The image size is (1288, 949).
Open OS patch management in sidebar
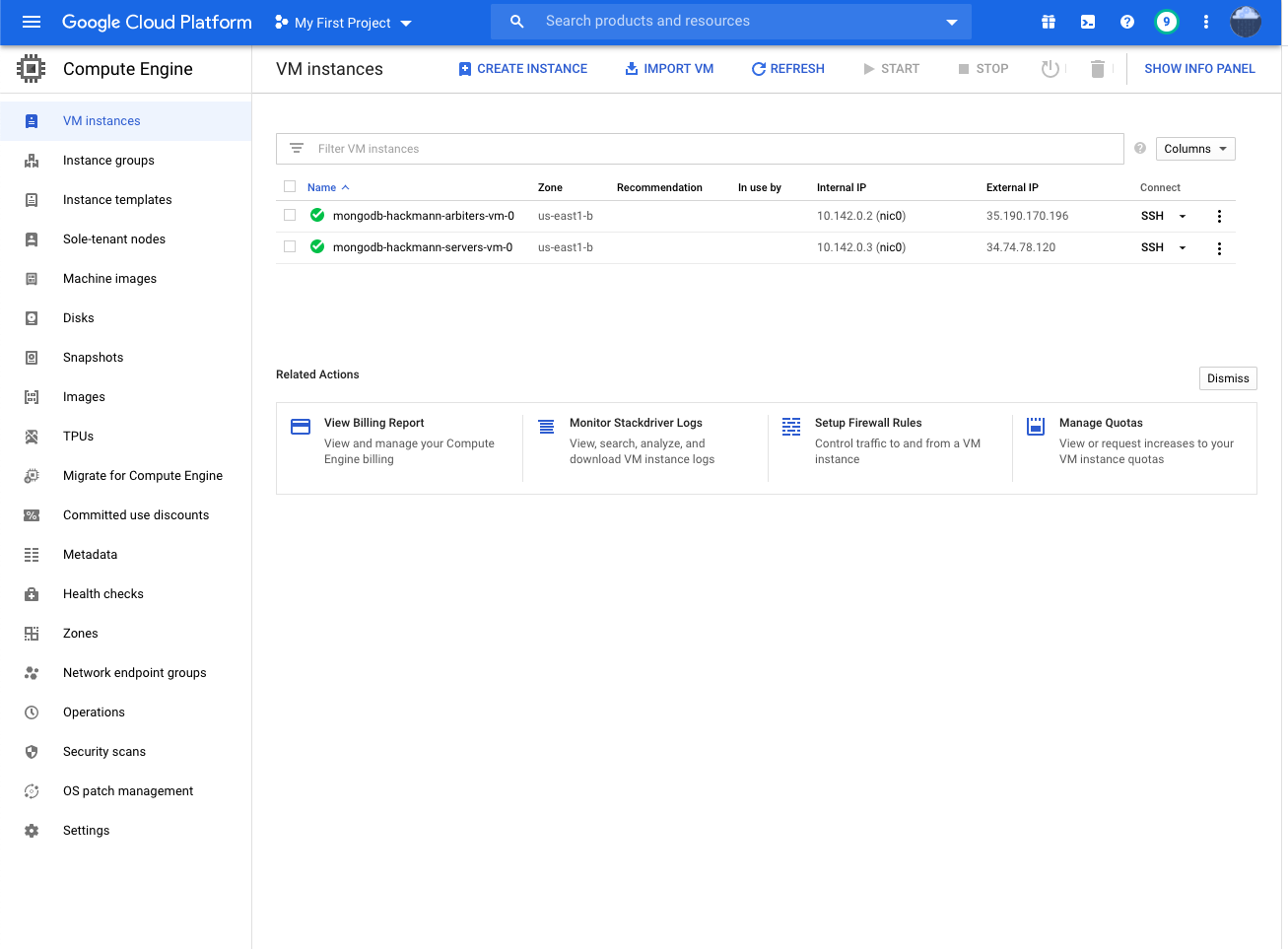click(126, 791)
